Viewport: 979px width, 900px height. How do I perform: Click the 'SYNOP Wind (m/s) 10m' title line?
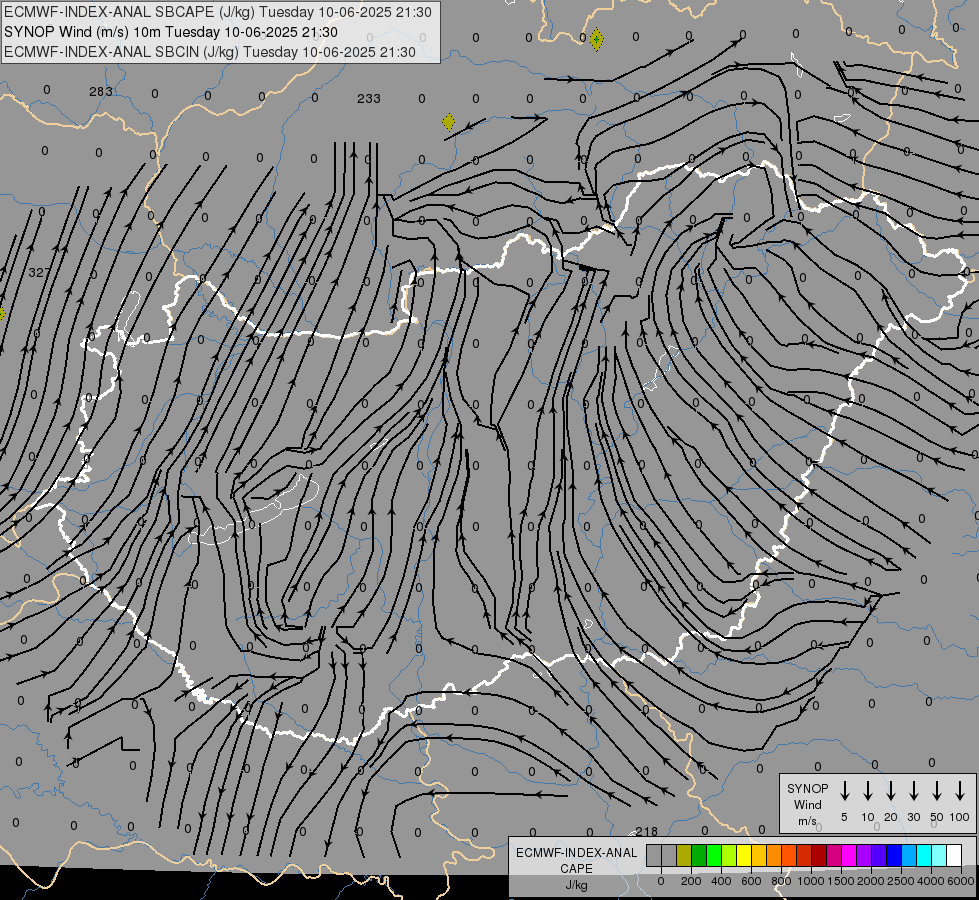tap(170, 32)
